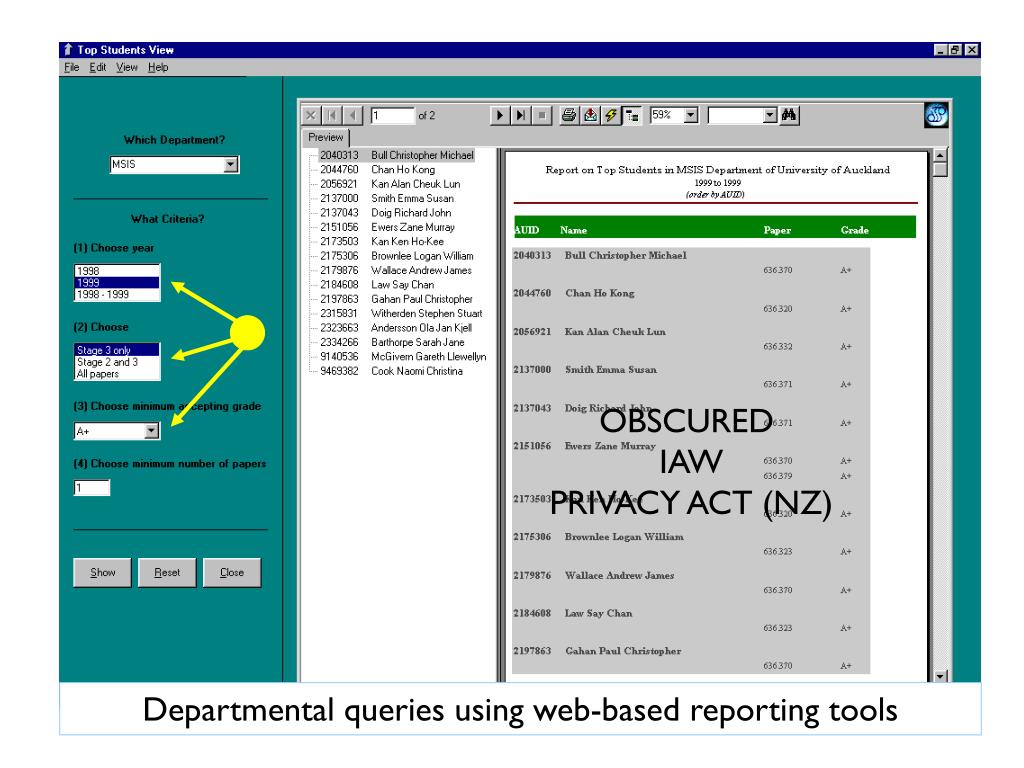Open the search text dropdown arrow
Screen dimensions: 1024x768
(x=770, y=116)
